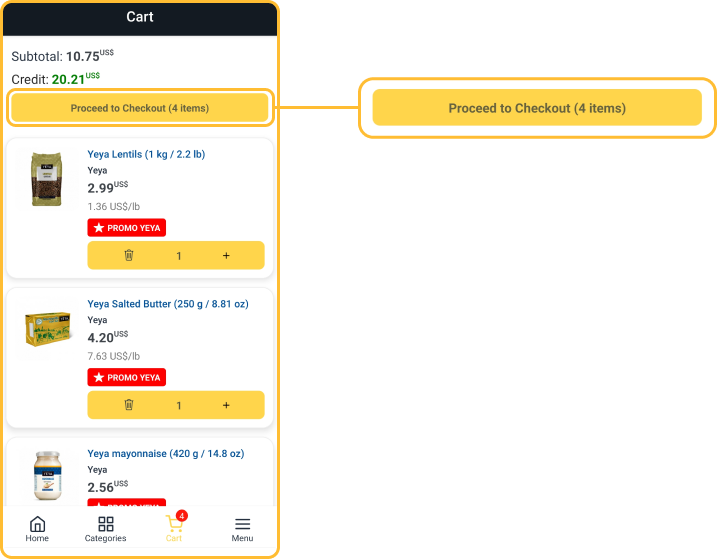The image size is (717, 559).
Task: Add one more Yeya Salted Butter
Action: coord(226,405)
